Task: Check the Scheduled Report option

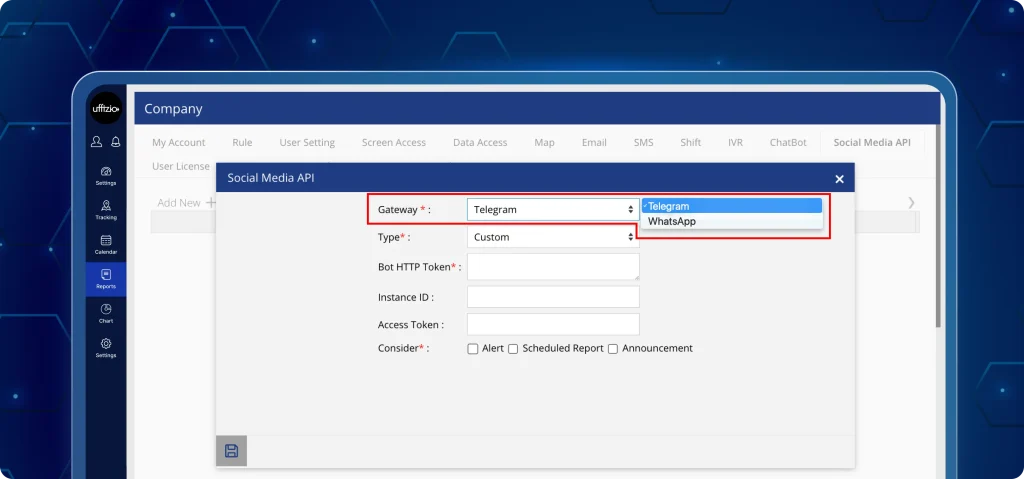Action: pyautogui.click(x=513, y=349)
